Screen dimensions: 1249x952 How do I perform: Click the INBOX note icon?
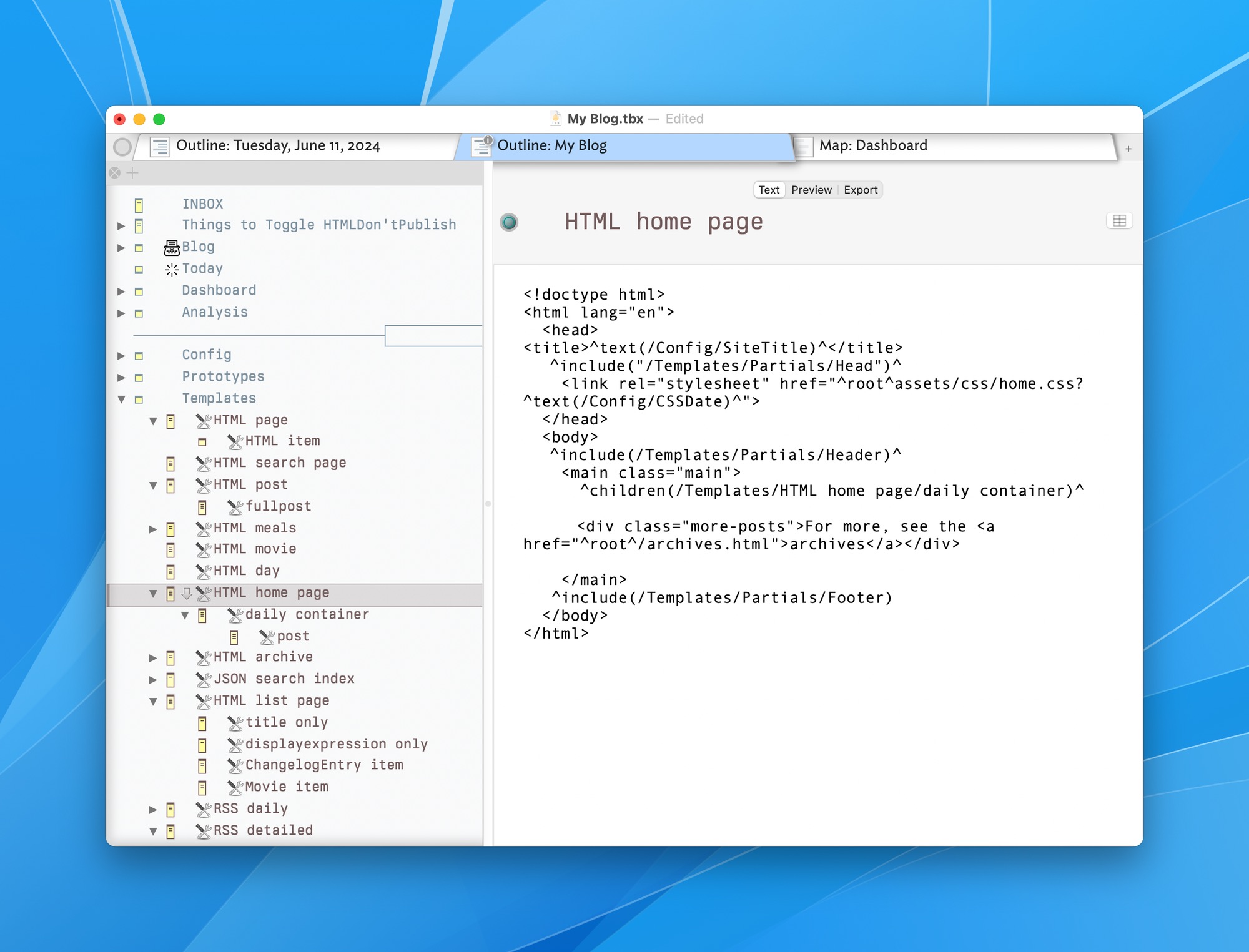tap(139, 205)
